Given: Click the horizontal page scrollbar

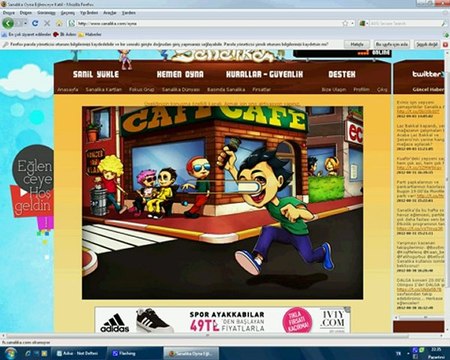Looking at the screenshot, I should (x=207, y=336).
